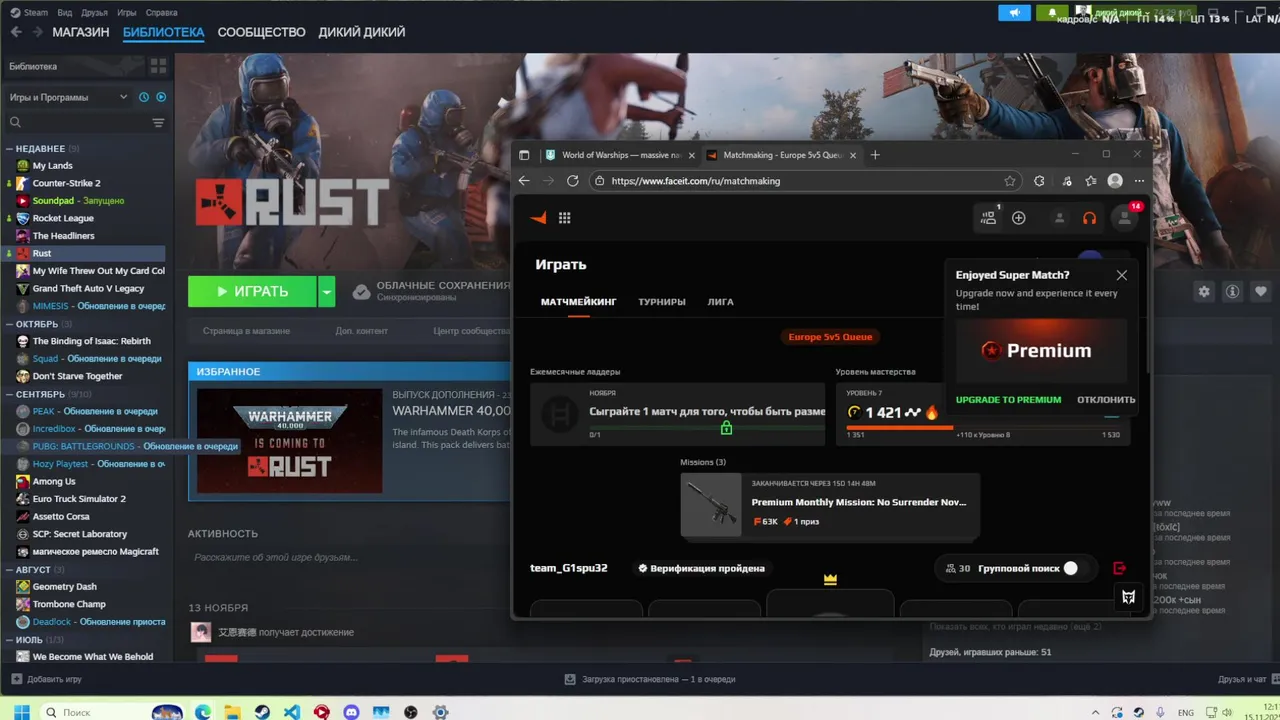This screenshot has width=1280, height=720.
Task: Open FACEIT profile avatar with 14 notifications
Action: [x=1126, y=217]
